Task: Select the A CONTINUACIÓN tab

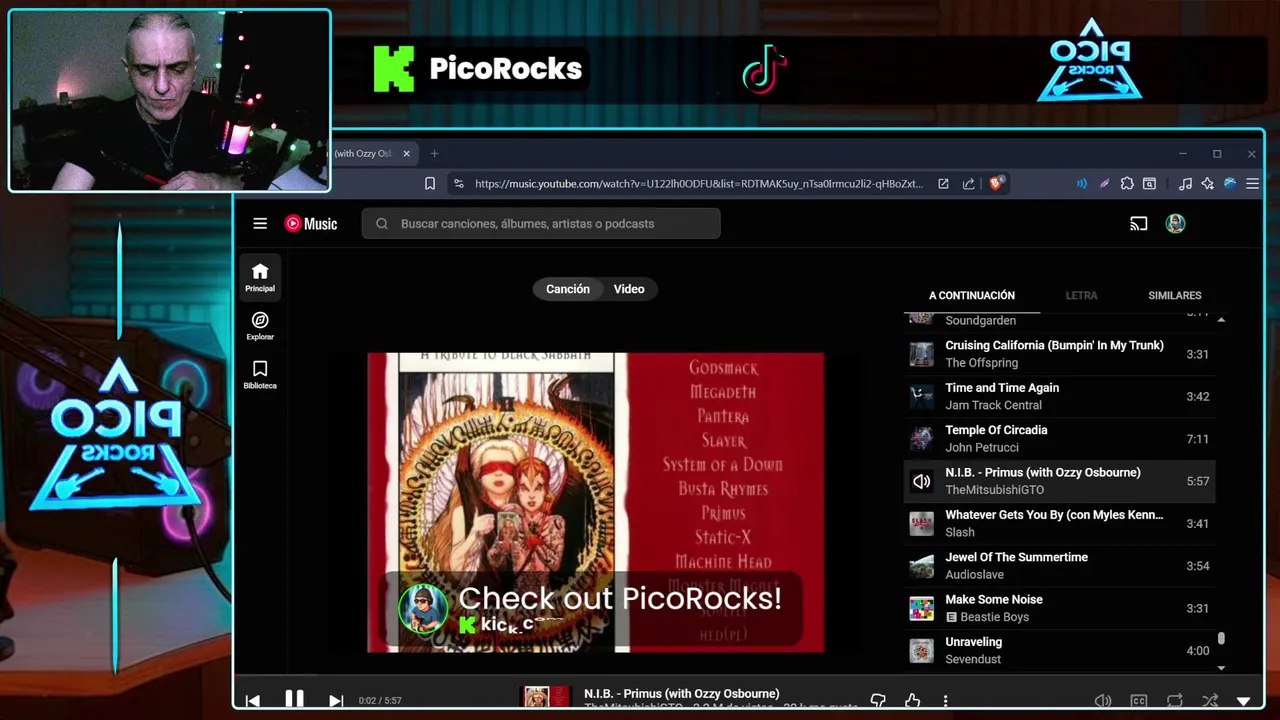Action: 972,295
